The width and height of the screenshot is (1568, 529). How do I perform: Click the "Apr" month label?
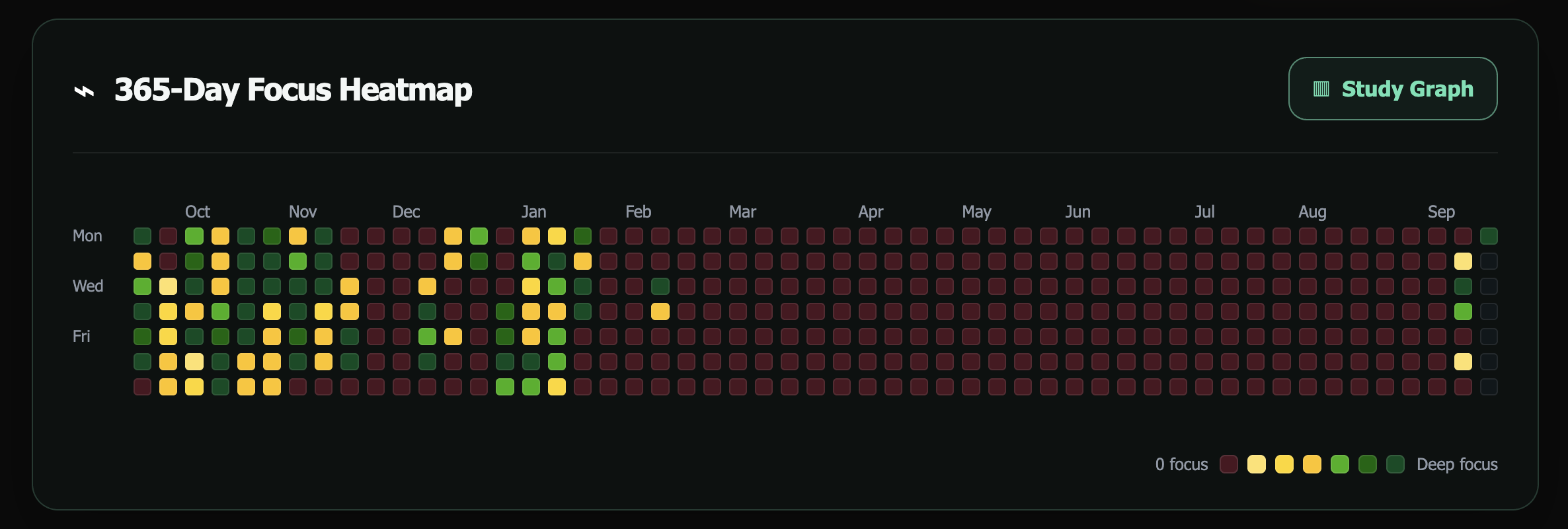[x=871, y=212]
